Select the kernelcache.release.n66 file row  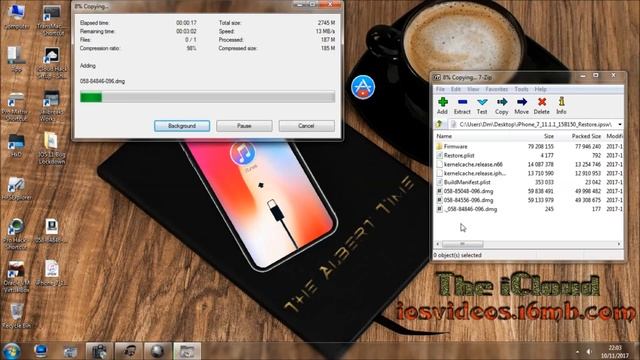tap(529, 164)
